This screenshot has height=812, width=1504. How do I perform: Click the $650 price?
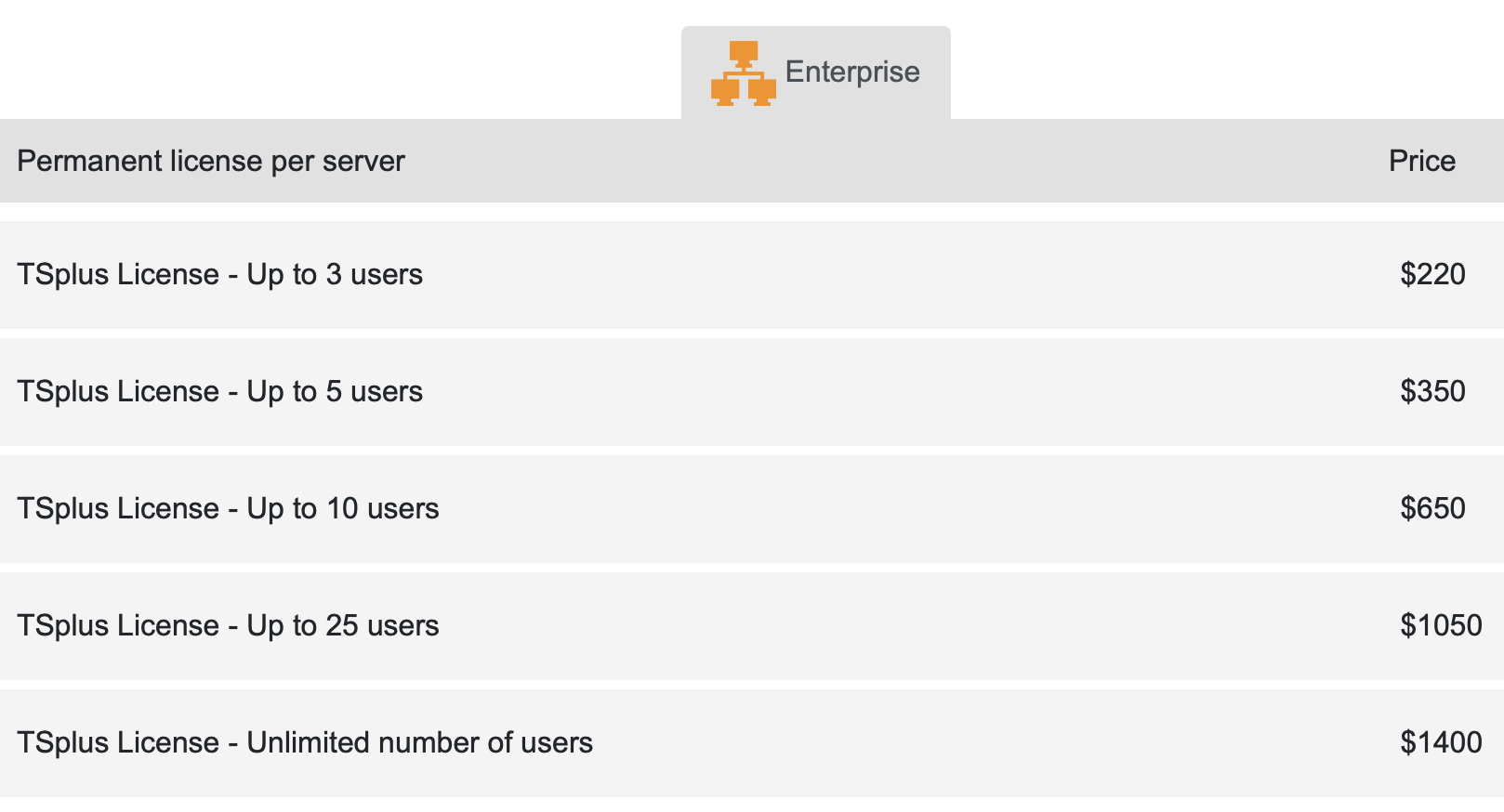[x=1432, y=508]
